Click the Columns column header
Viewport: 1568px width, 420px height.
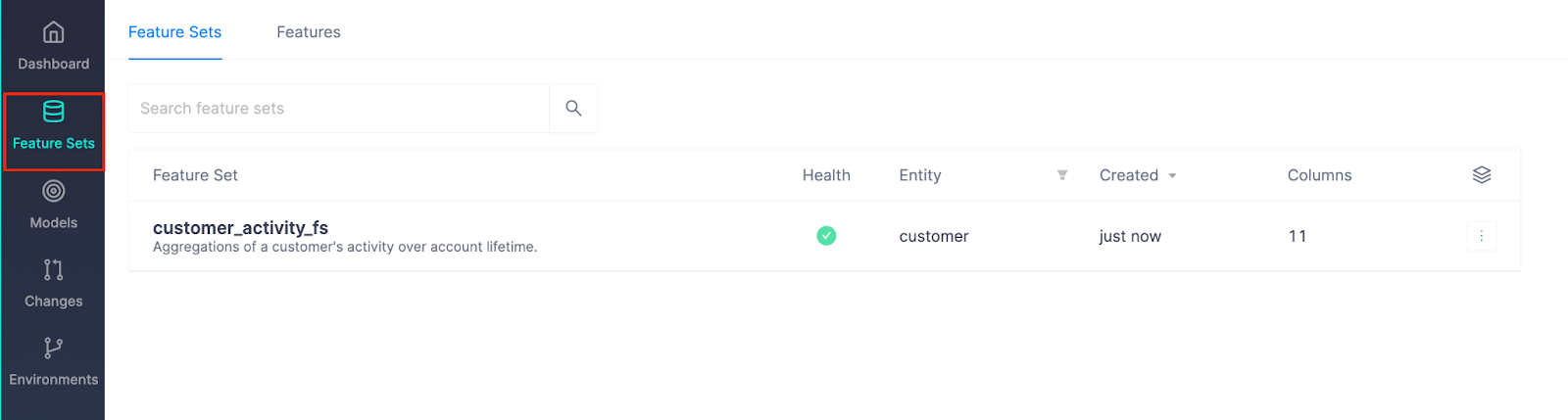(x=1319, y=175)
